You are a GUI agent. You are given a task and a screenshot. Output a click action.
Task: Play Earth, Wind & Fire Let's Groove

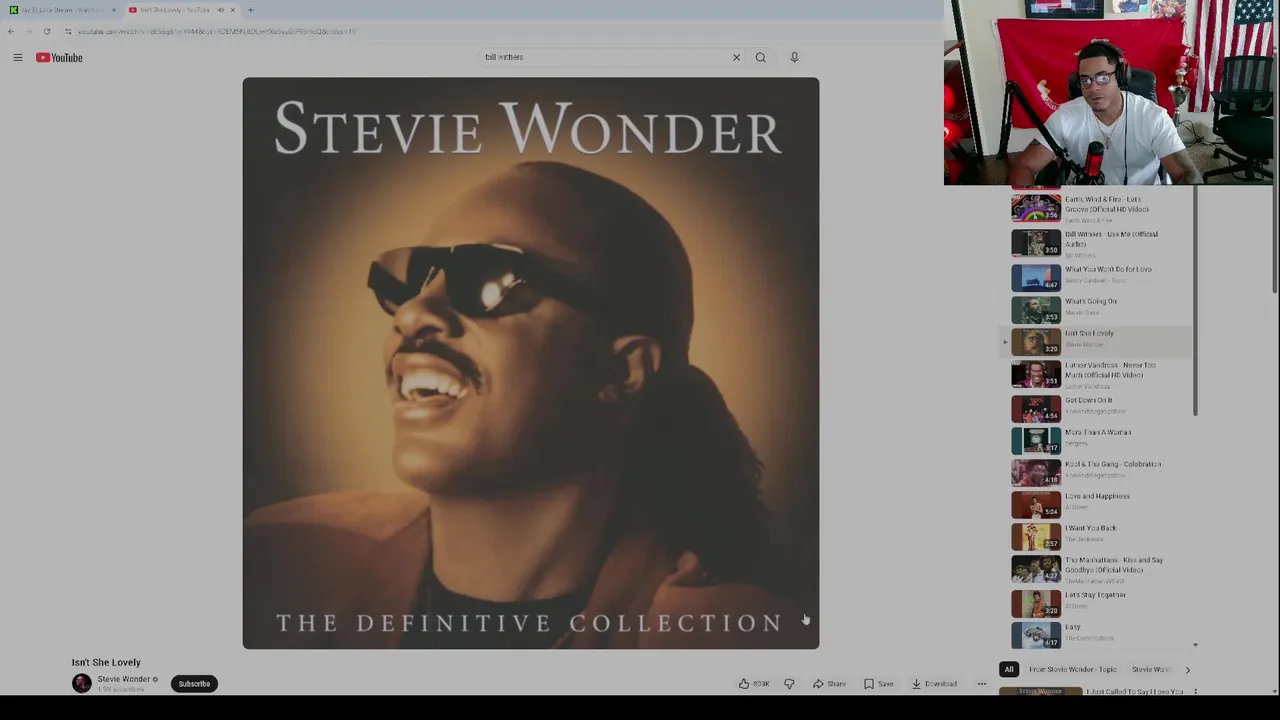point(1097,208)
